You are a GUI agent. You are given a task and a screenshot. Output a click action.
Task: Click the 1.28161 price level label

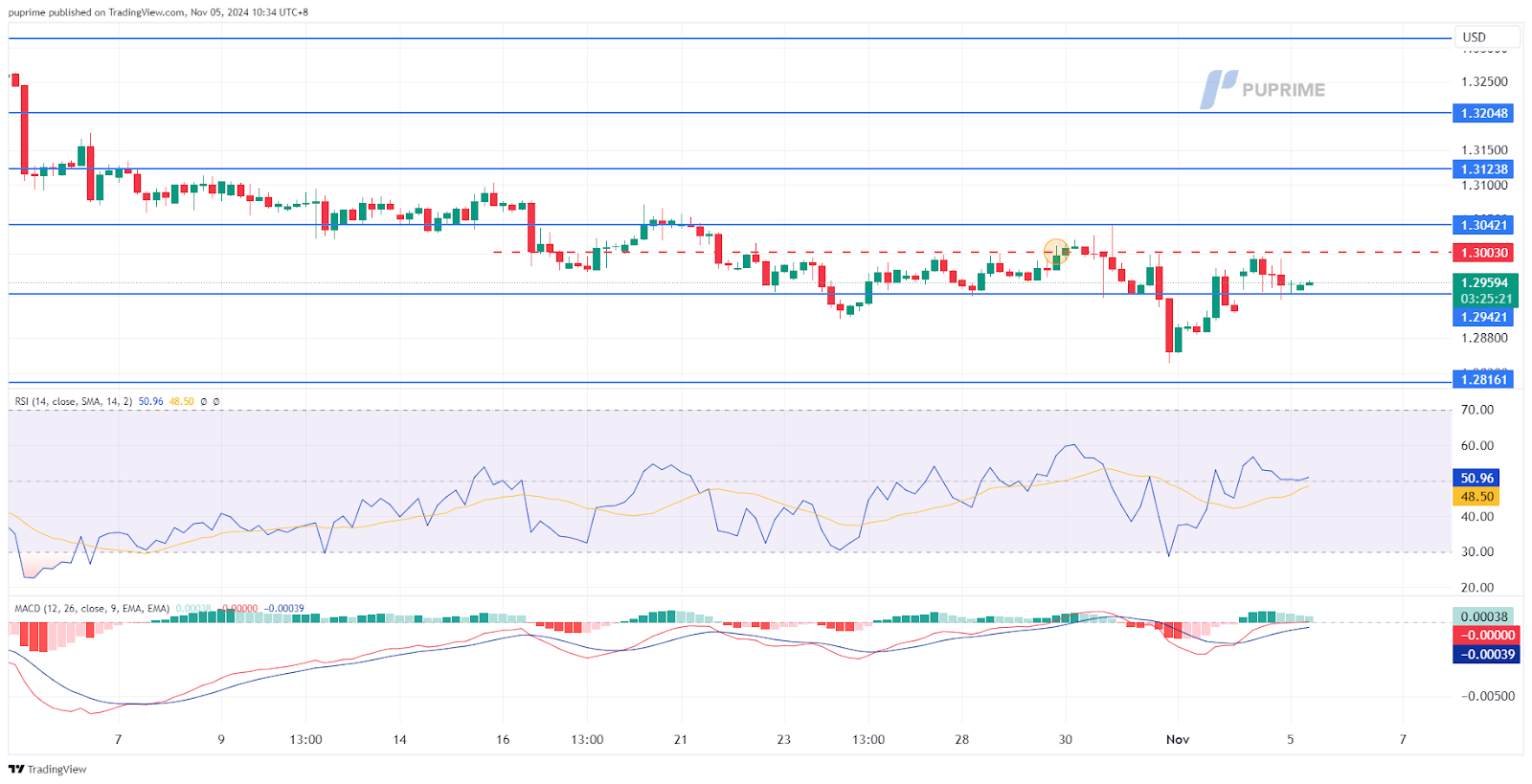[1484, 380]
